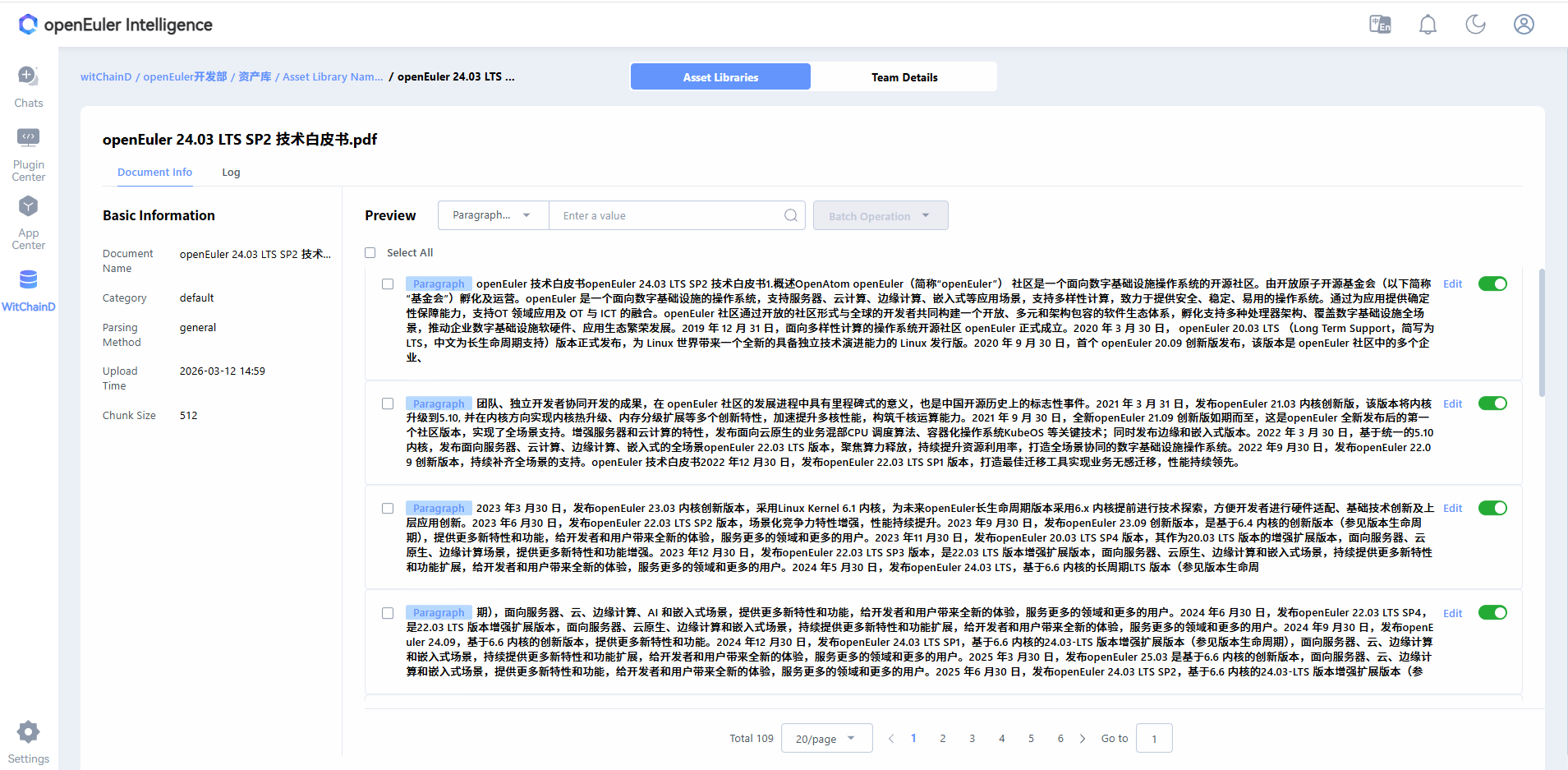Click the Category value 'default'
Viewport: 1568px width, 770px height.
click(196, 298)
